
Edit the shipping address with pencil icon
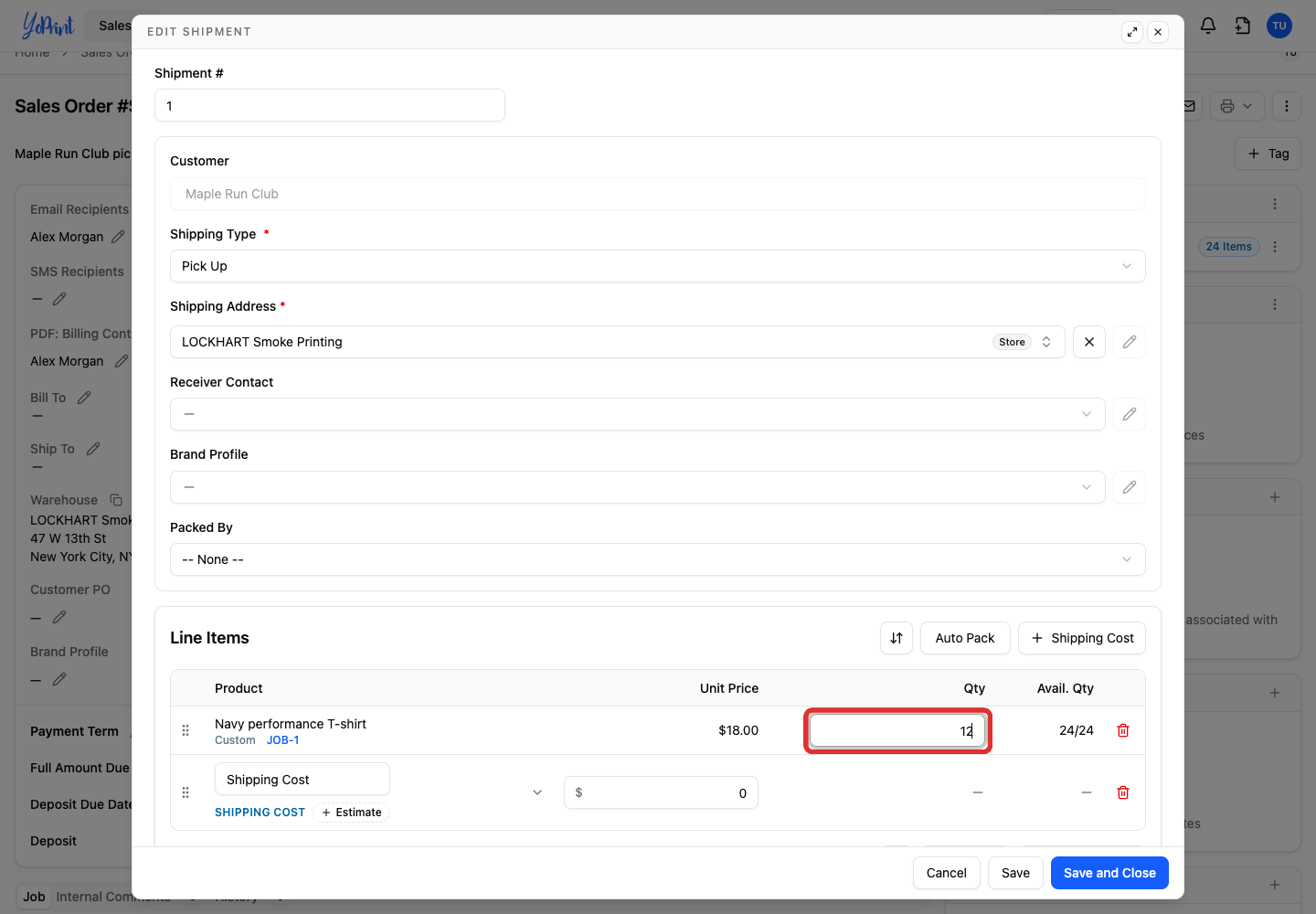point(1130,342)
